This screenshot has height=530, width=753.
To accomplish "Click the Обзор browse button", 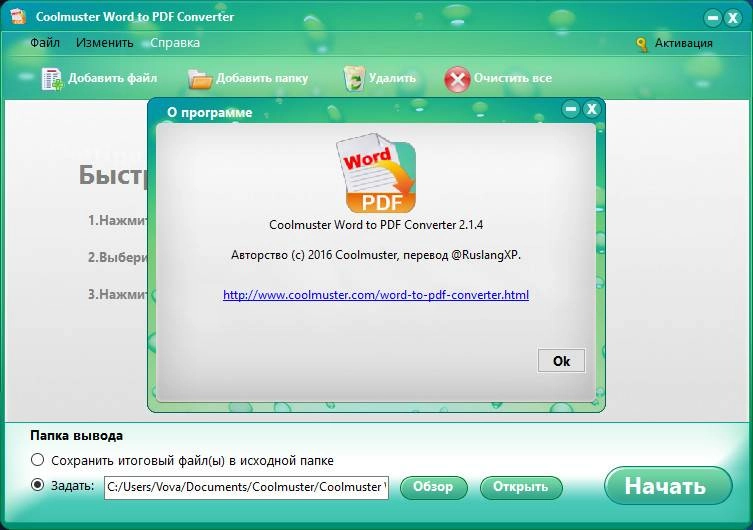I will (434, 487).
